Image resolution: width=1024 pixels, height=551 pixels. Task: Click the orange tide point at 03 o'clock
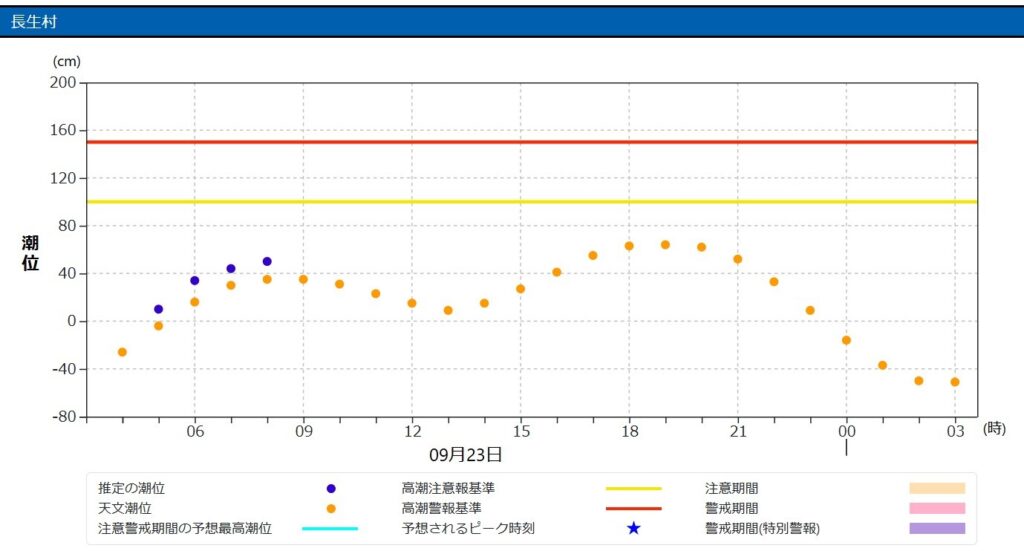coord(955,382)
